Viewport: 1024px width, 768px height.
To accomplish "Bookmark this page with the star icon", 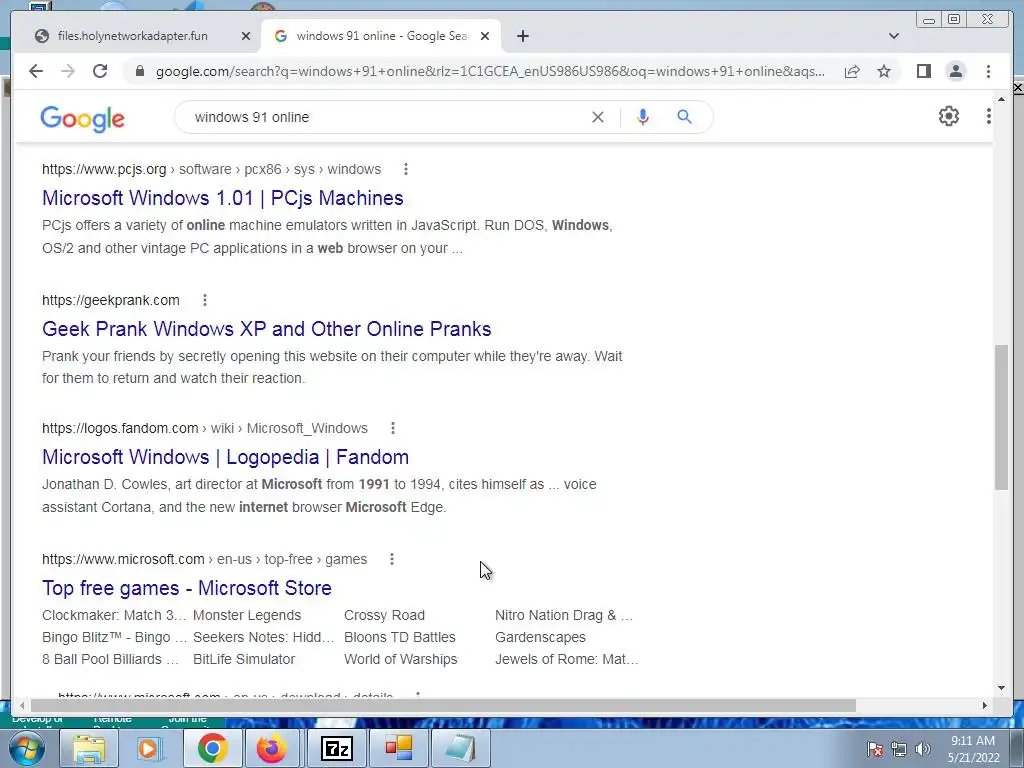I will pos(884,71).
